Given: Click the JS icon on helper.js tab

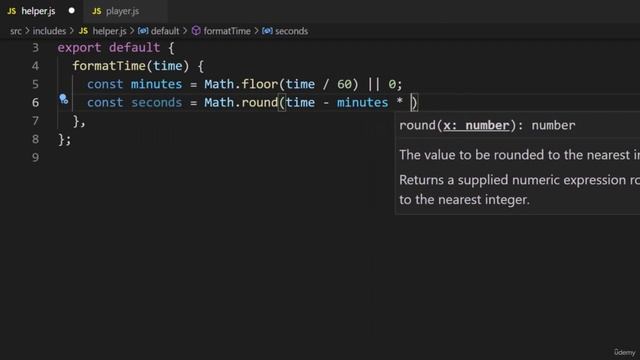Looking at the screenshot, I should [12, 11].
